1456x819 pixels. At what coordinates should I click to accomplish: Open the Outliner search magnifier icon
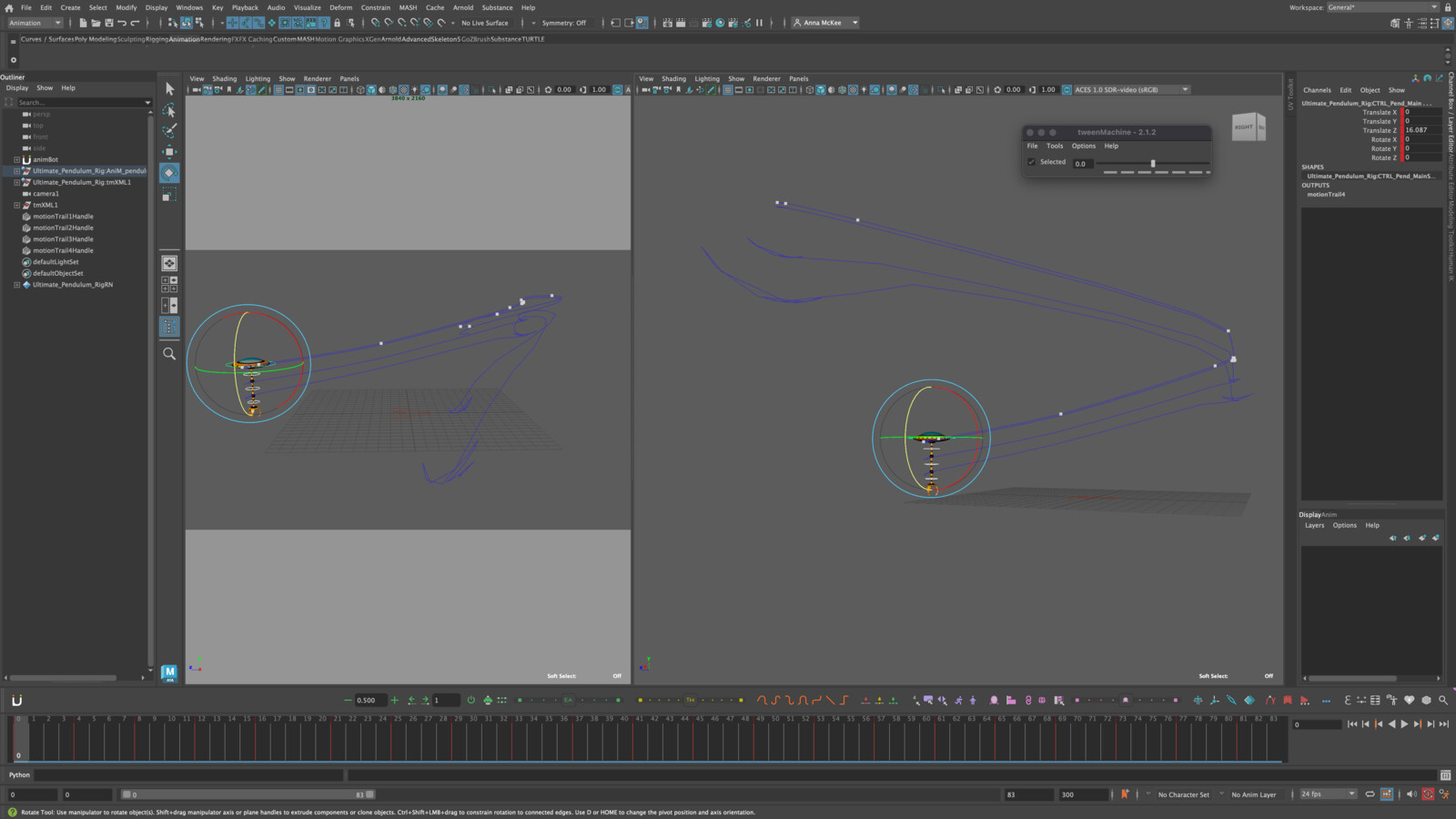(x=169, y=353)
